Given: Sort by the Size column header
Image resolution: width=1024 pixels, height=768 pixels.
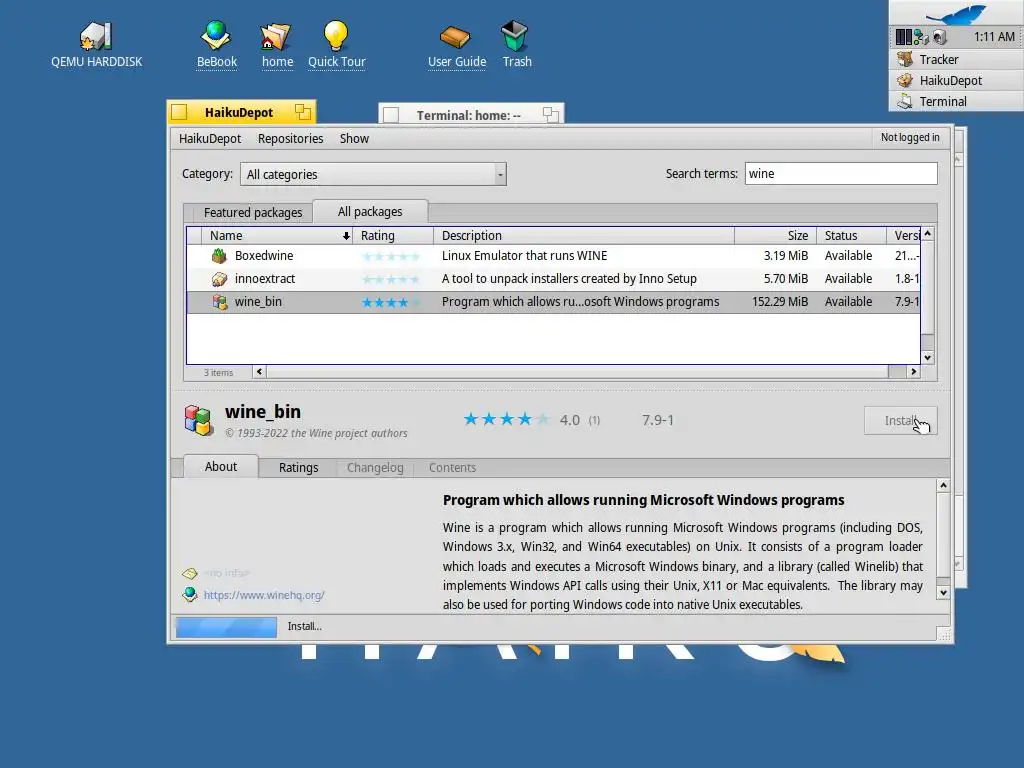Looking at the screenshot, I should pos(775,236).
